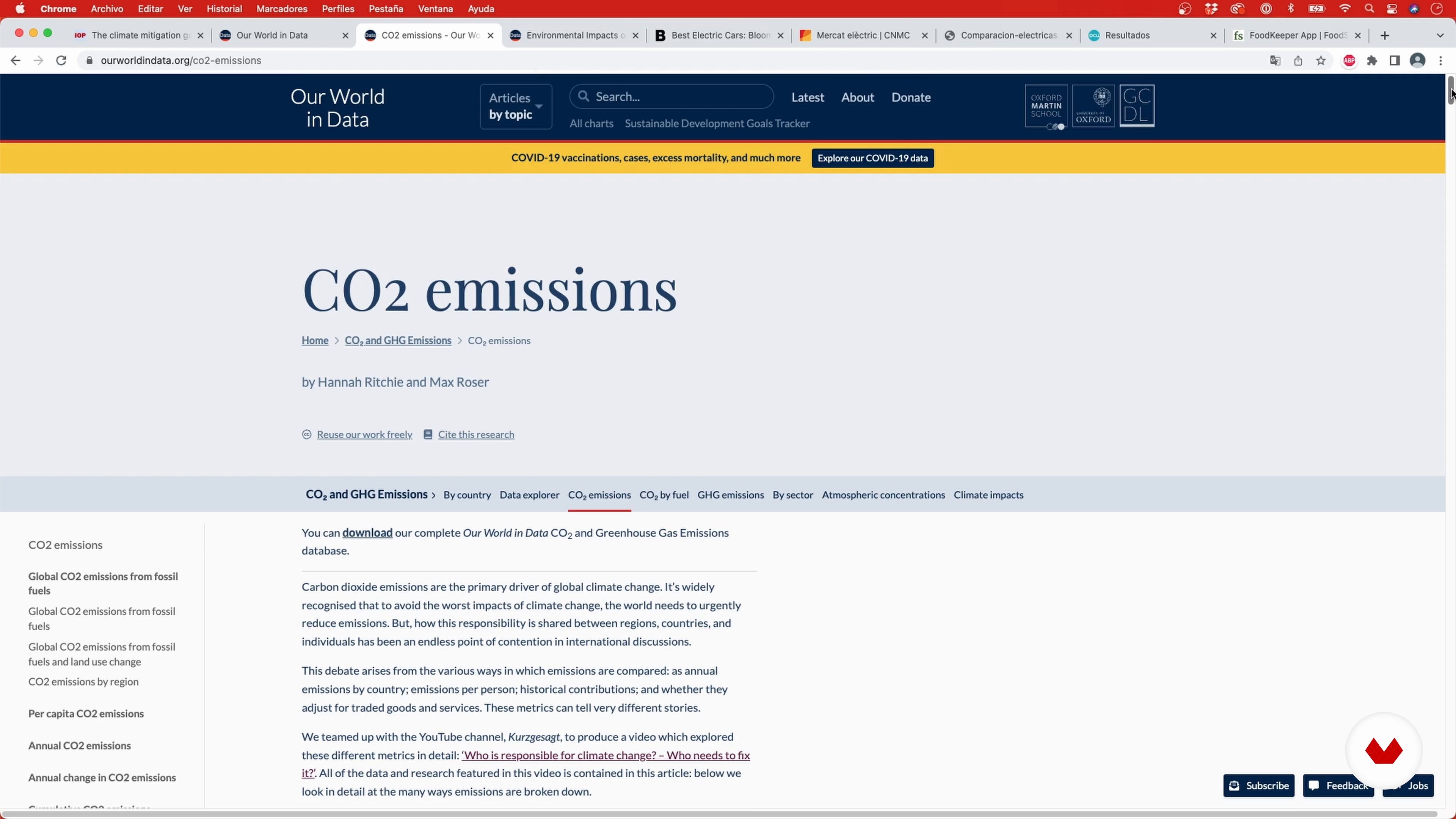
Task: Click the site info lock icon
Action: tap(89, 61)
